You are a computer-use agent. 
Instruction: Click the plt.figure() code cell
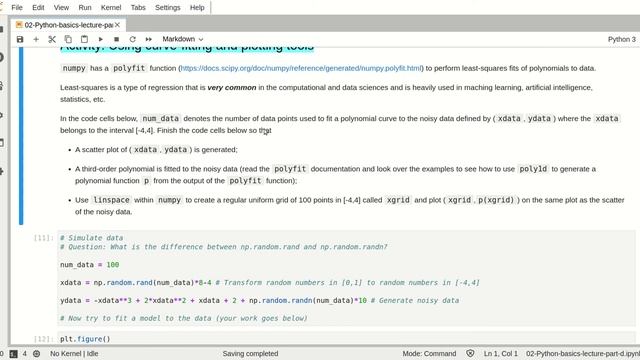346,338
